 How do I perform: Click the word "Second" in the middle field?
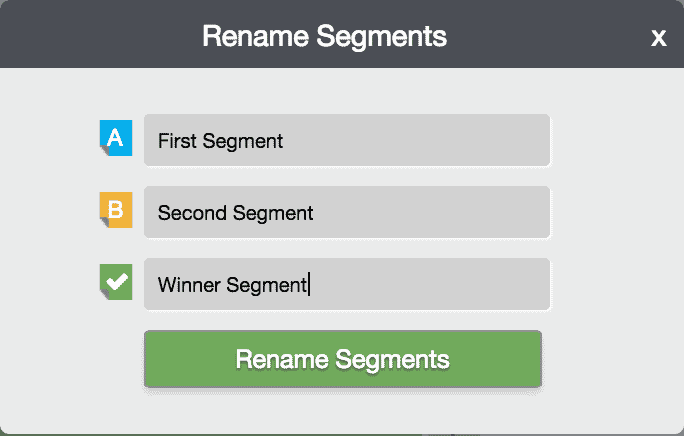192,213
